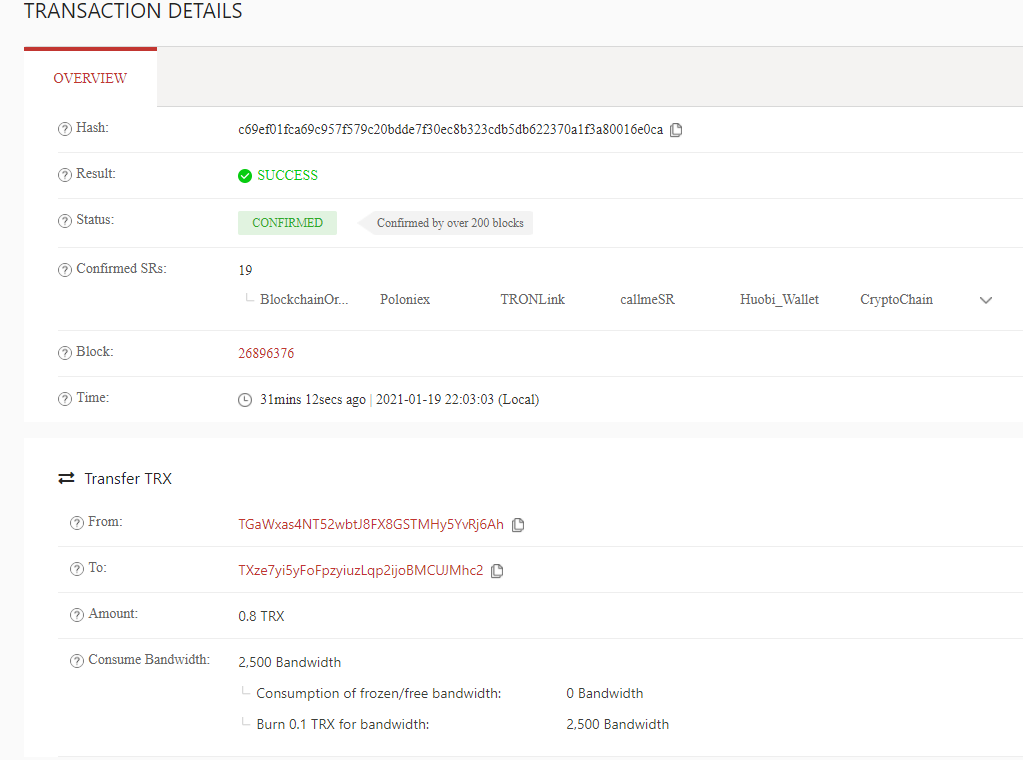Click the help icon next to Result
1023x760 pixels.
point(65,174)
